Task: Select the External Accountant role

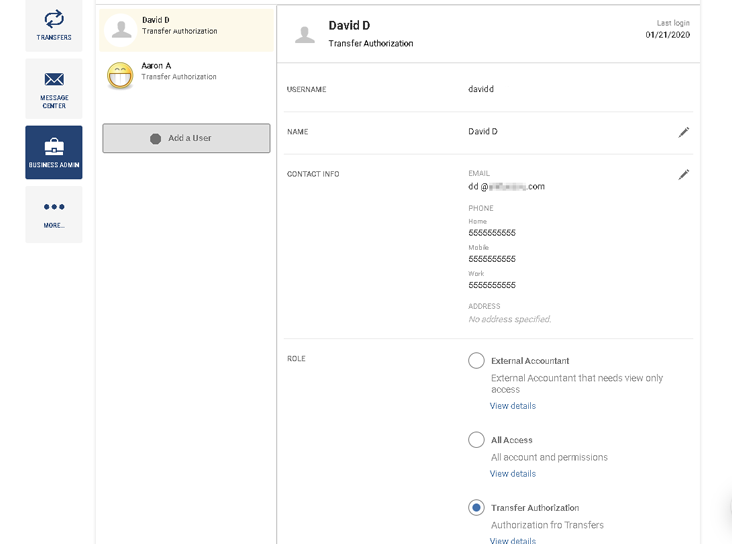Action: [x=476, y=360]
